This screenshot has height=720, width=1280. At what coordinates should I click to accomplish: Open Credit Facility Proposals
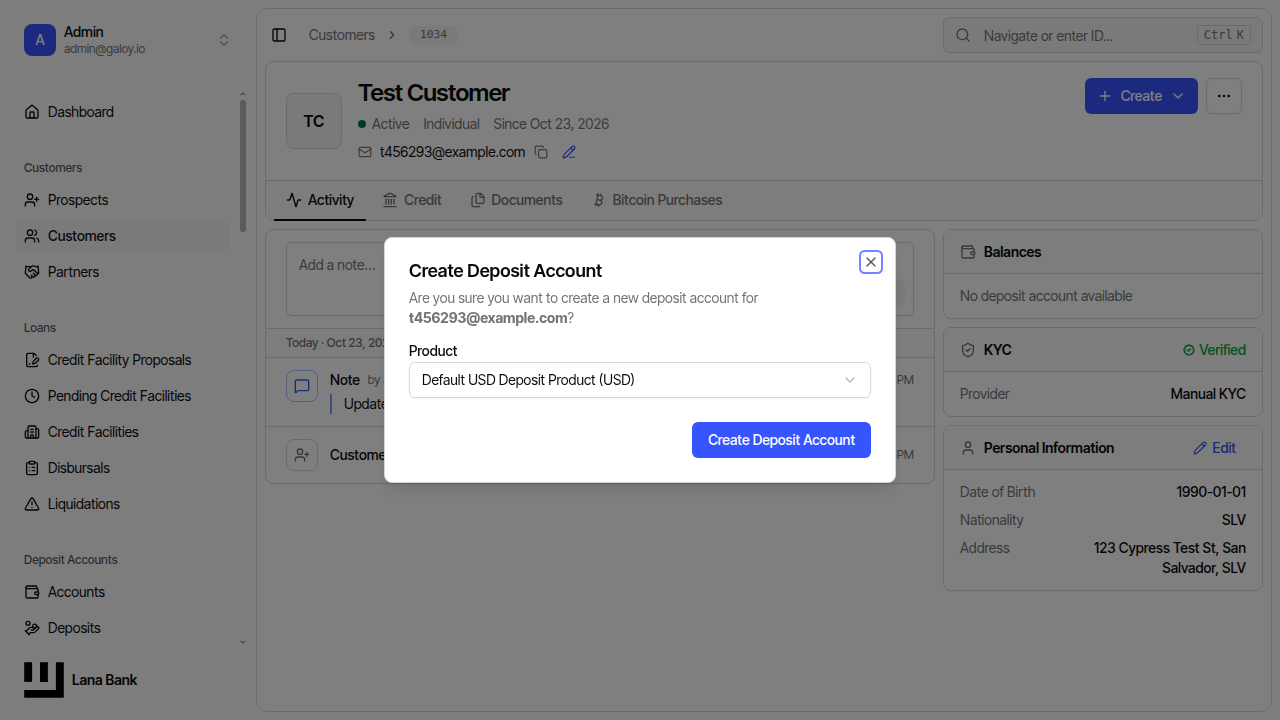click(124, 360)
